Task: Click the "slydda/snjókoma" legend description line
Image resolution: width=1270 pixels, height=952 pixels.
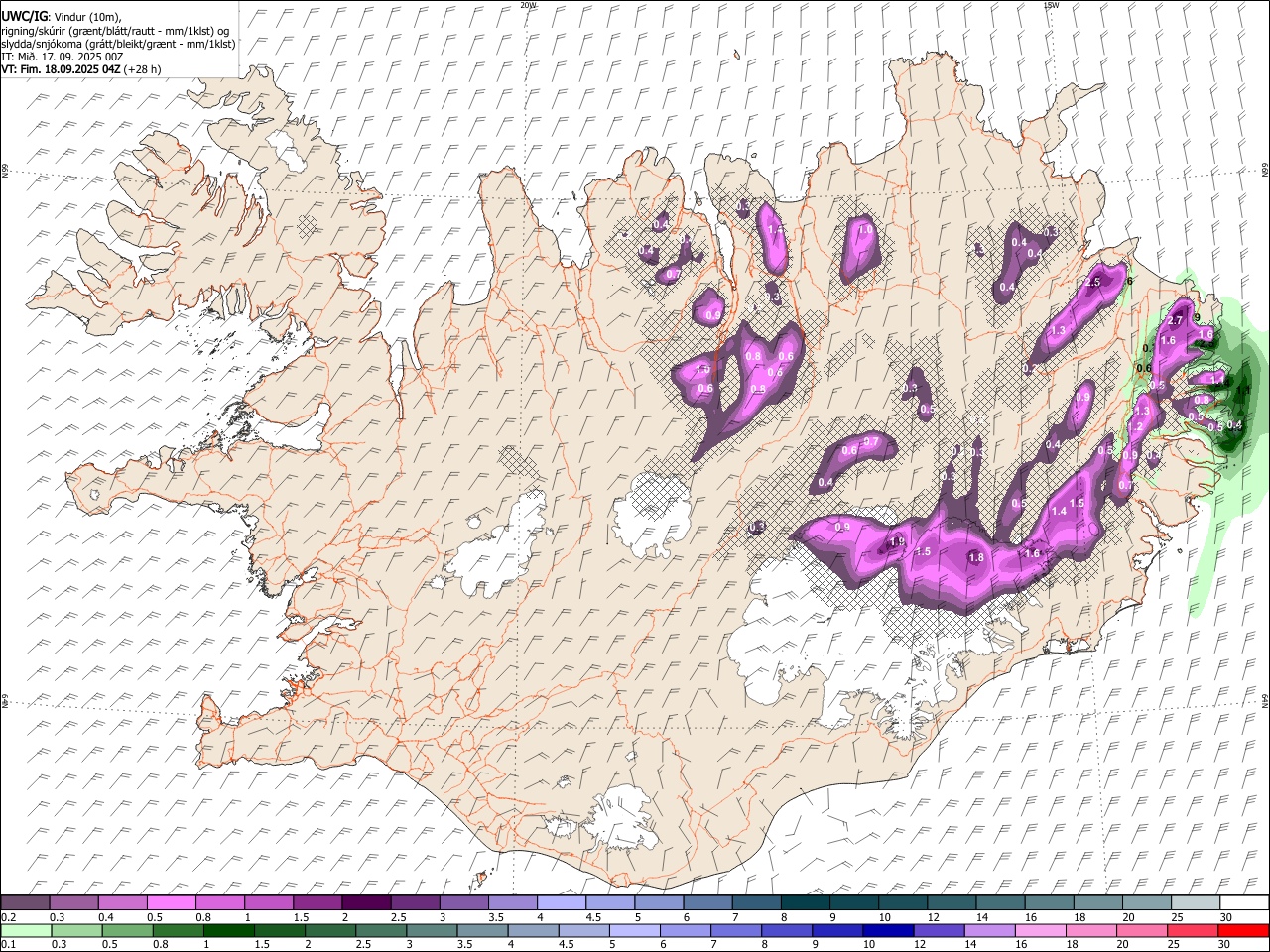Action: 118,44
